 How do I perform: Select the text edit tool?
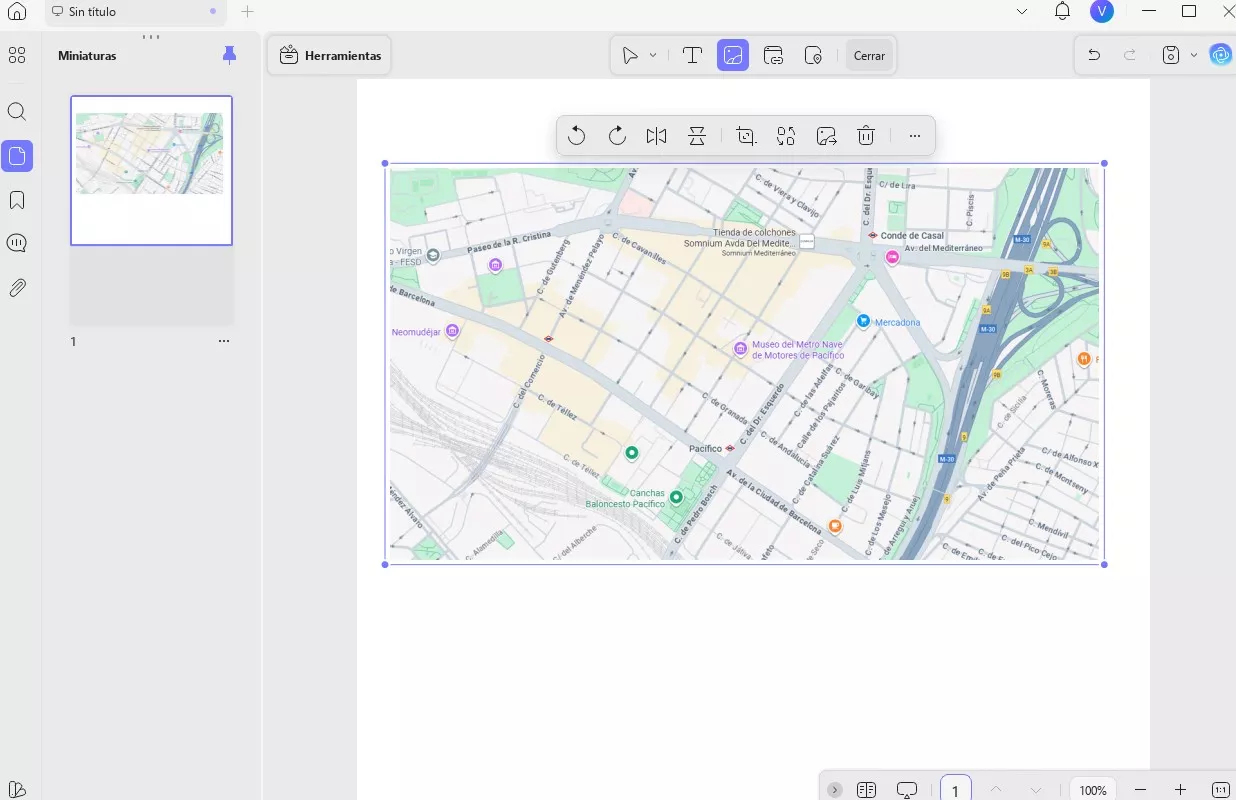click(x=692, y=56)
